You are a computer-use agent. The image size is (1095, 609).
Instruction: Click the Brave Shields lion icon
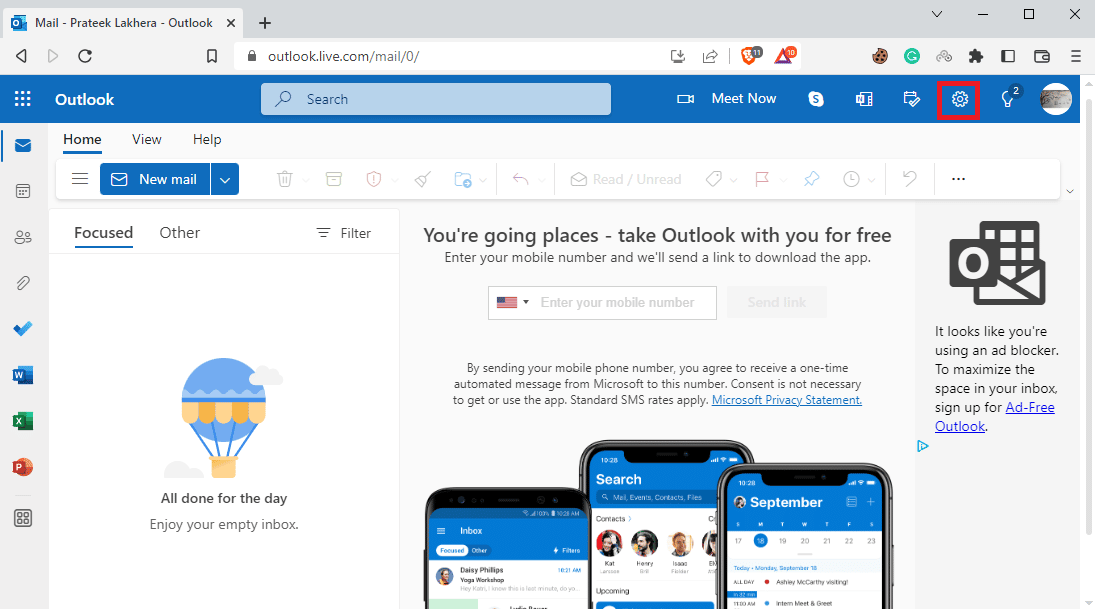(751, 55)
